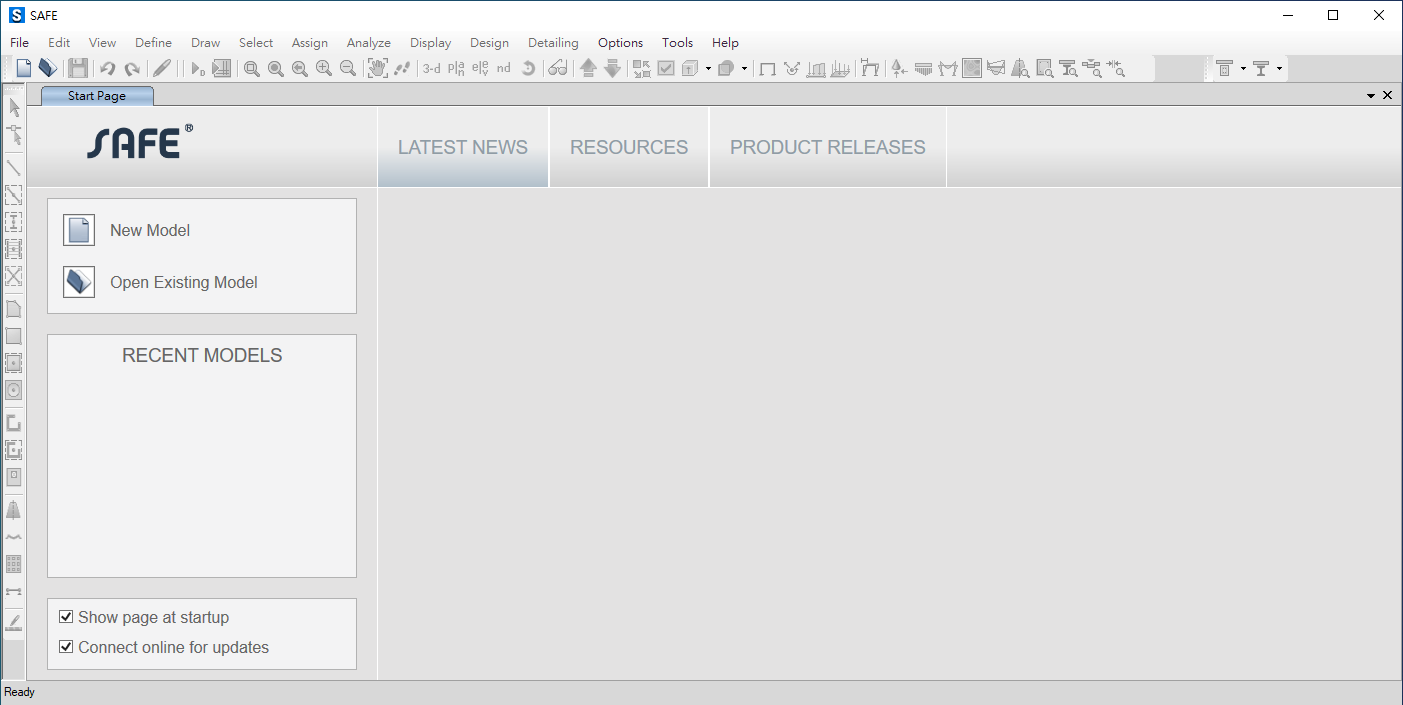Select the Draw Wall tool in sidebar

tap(14, 423)
